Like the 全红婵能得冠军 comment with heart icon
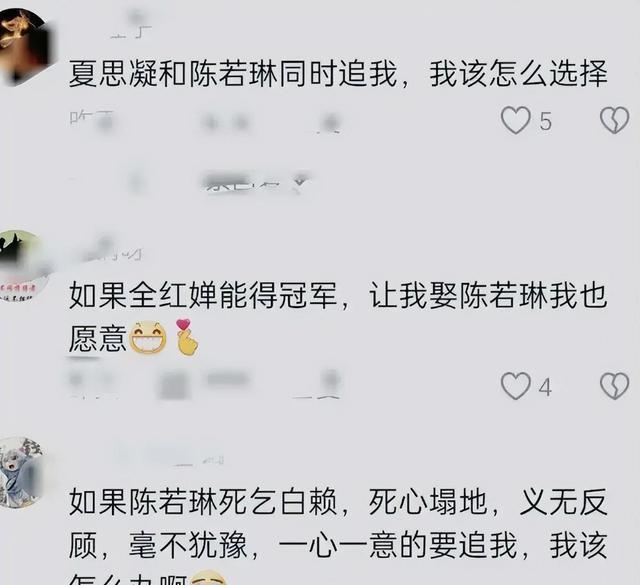The height and width of the screenshot is (585, 640). [x=516, y=385]
